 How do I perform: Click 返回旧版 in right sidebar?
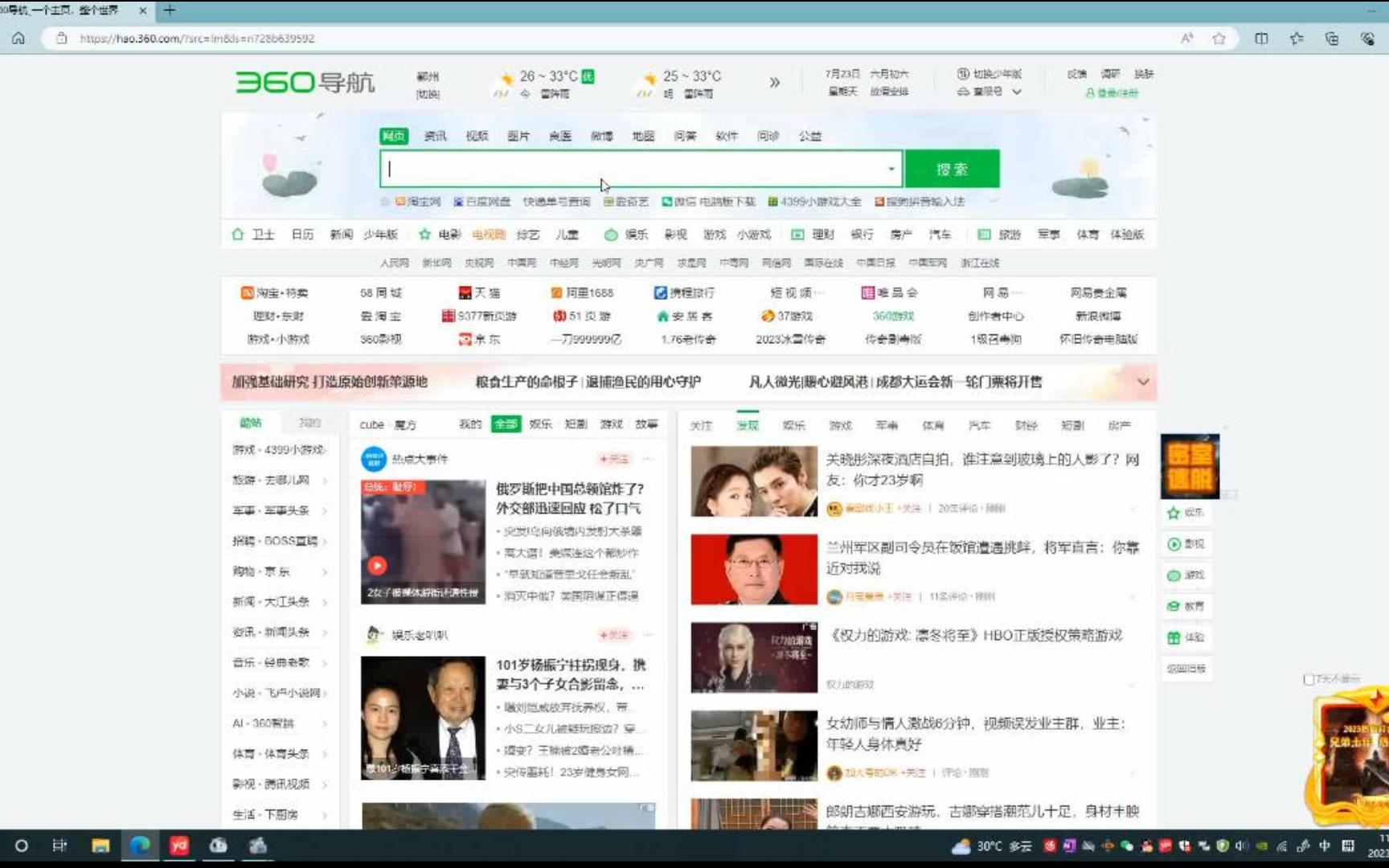pyautogui.click(x=1186, y=669)
